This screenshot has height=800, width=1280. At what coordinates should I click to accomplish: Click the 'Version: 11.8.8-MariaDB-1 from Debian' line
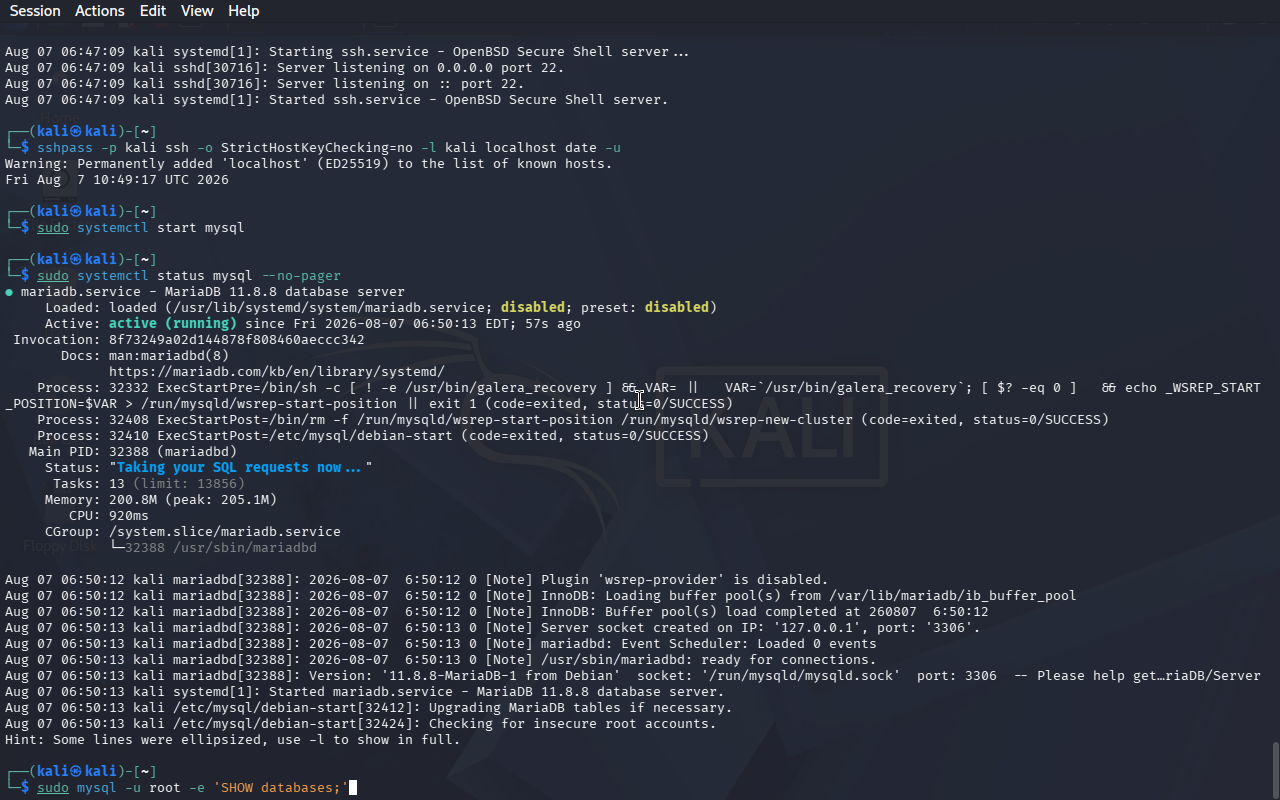(633, 676)
